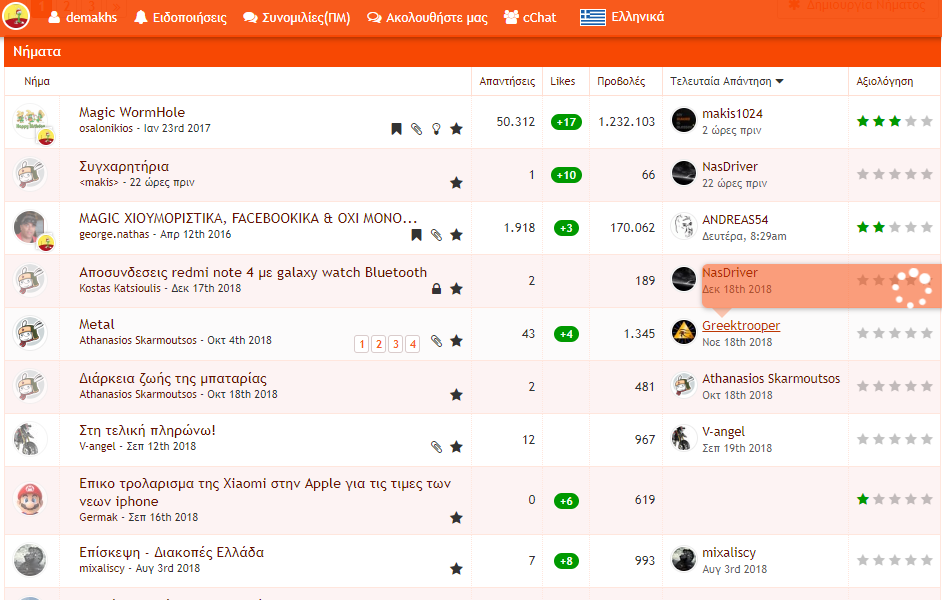The height and width of the screenshot is (600, 942).
Task: Open NasDriver avatar on Συγχαρητήρια row
Action: (684, 174)
